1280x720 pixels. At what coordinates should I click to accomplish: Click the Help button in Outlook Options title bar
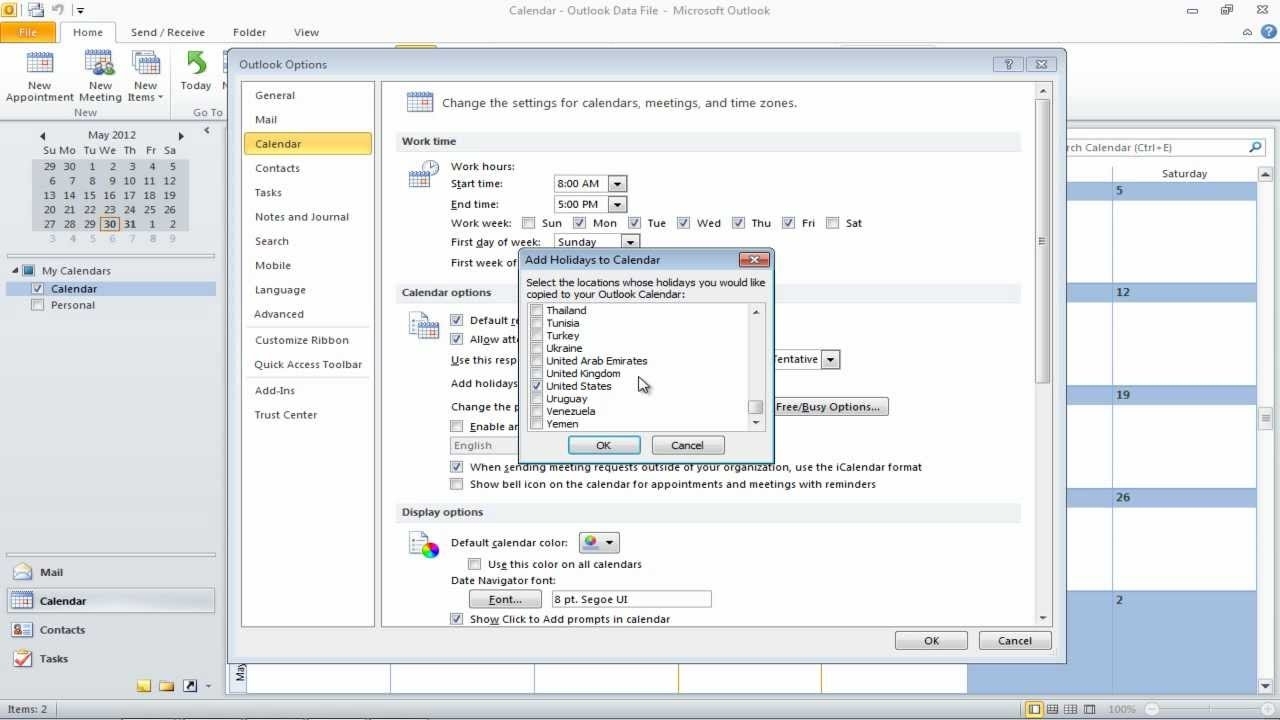coord(1009,64)
